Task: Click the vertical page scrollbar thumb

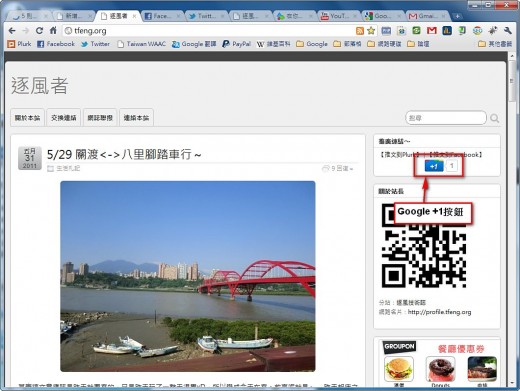Action: (x=512, y=81)
